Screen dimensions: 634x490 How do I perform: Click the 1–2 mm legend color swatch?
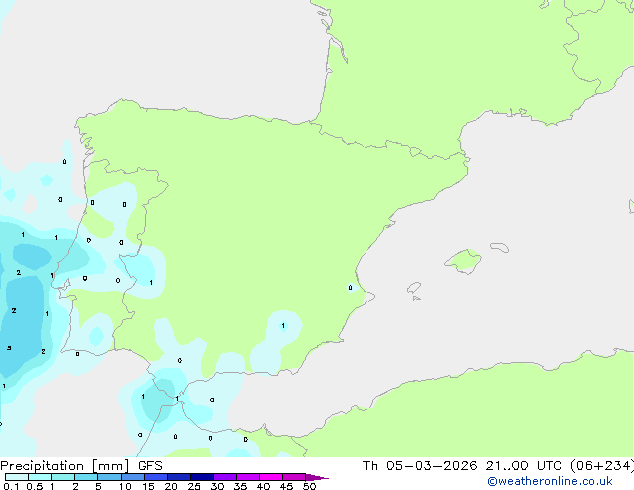63,477
